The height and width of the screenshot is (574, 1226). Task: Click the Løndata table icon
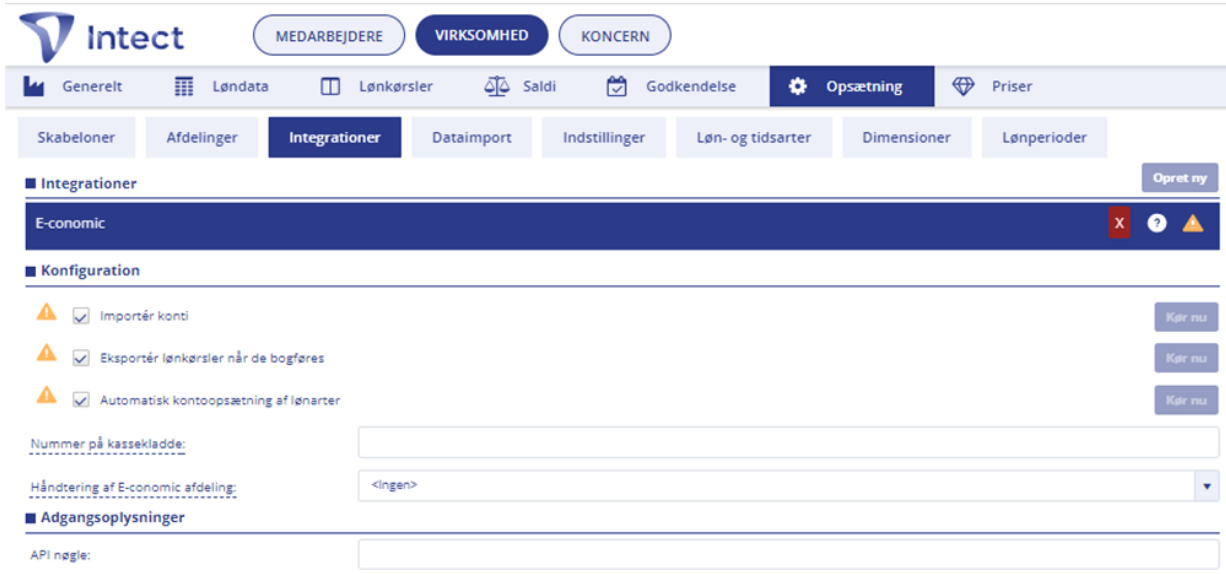(184, 86)
